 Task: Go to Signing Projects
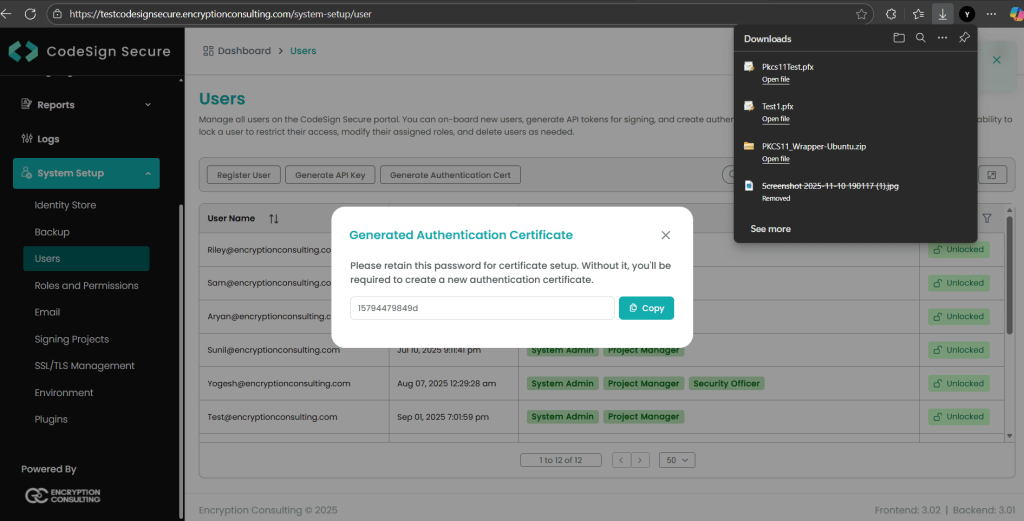(x=72, y=339)
